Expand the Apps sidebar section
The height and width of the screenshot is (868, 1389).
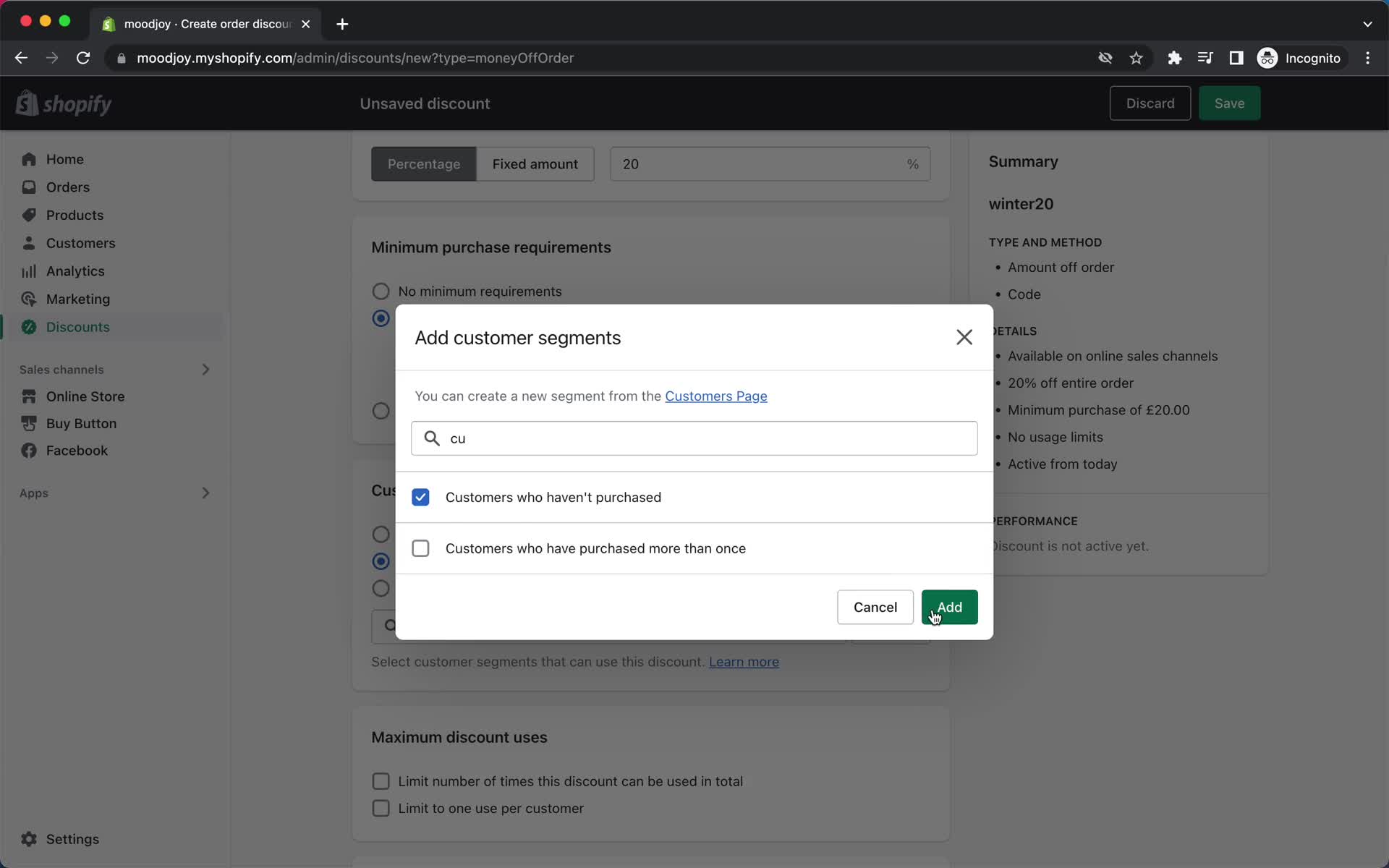[x=204, y=493]
